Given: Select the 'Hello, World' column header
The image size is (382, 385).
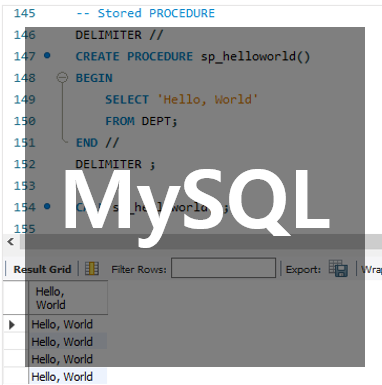Looking at the screenshot, I should point(68,298).
